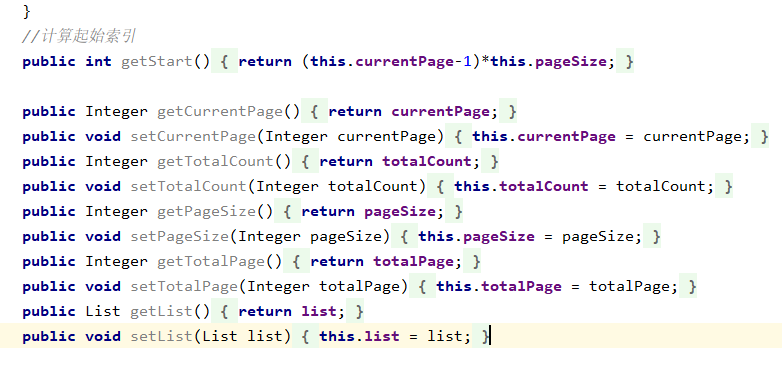Image resolution: width=782 pixels, height=372 pixels.
Task: Click closing fold brace of setTotalPage
Action: coord(688,286)
